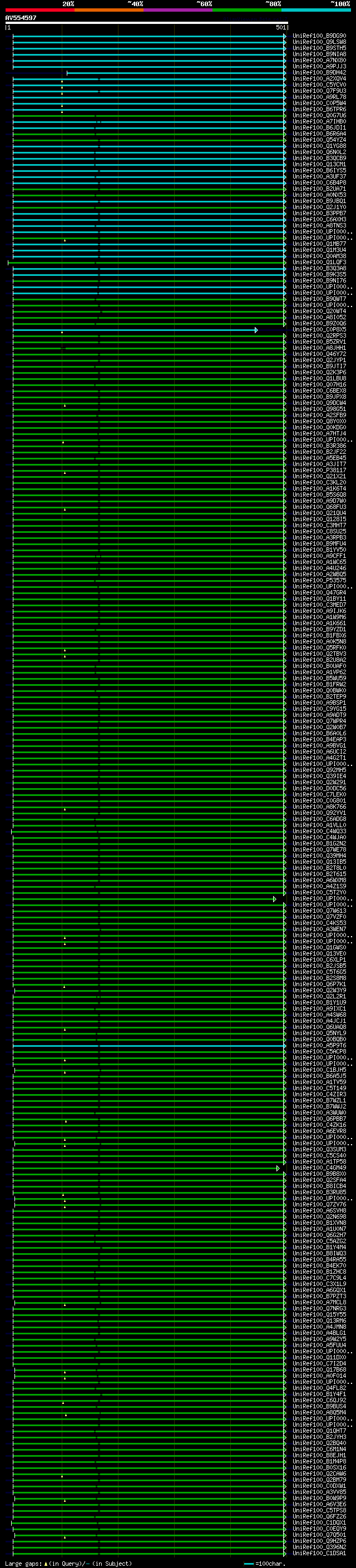Image resolution: width=356 pixels, height=1568 pixels.
Task: Select label UniRef100_B5ZRV1
Action: tap(319, 342)
